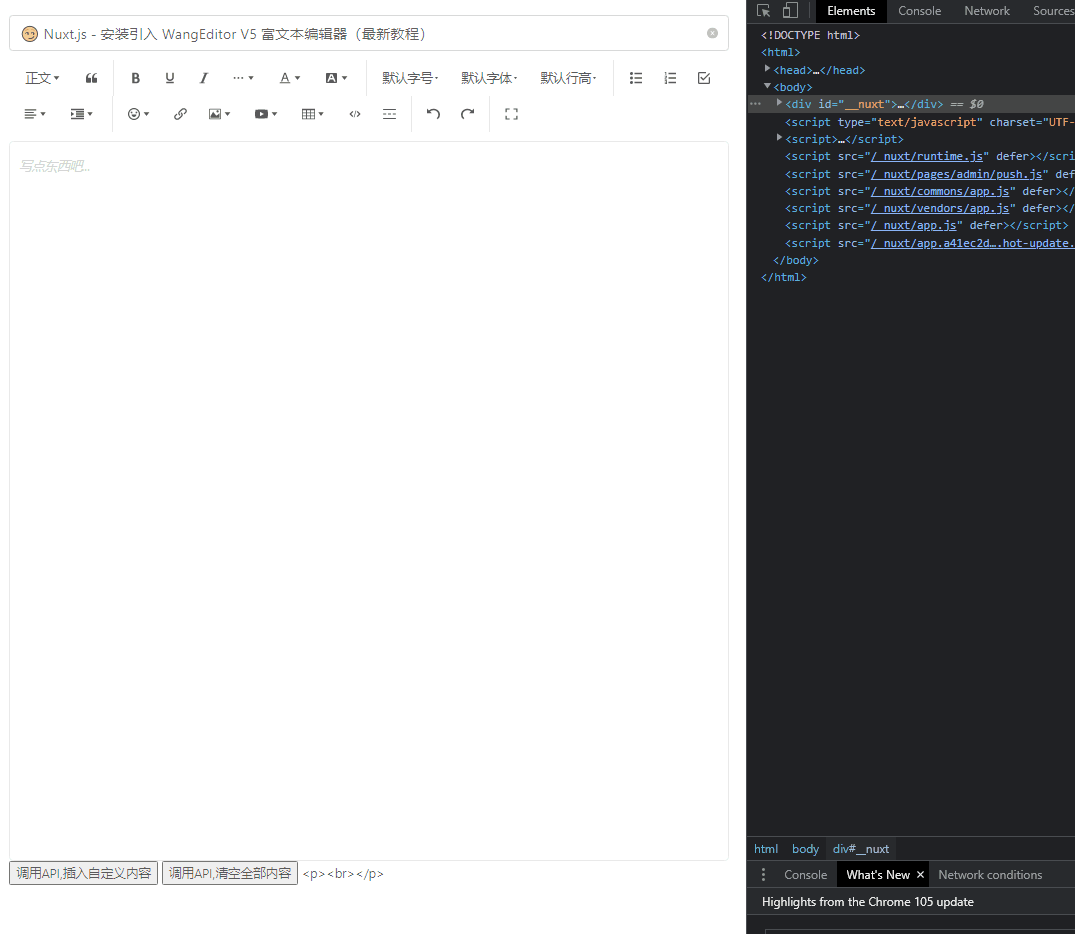The image size is (1075, 934).
Task: Select html in the breadcrumb bar
Action: [x=766, y=849]
